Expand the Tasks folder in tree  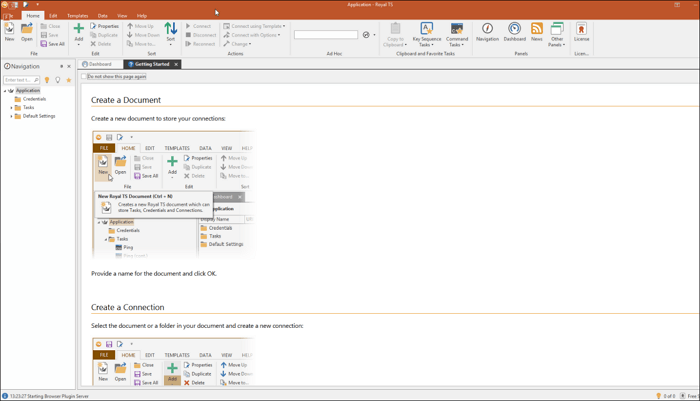[11, 108]
